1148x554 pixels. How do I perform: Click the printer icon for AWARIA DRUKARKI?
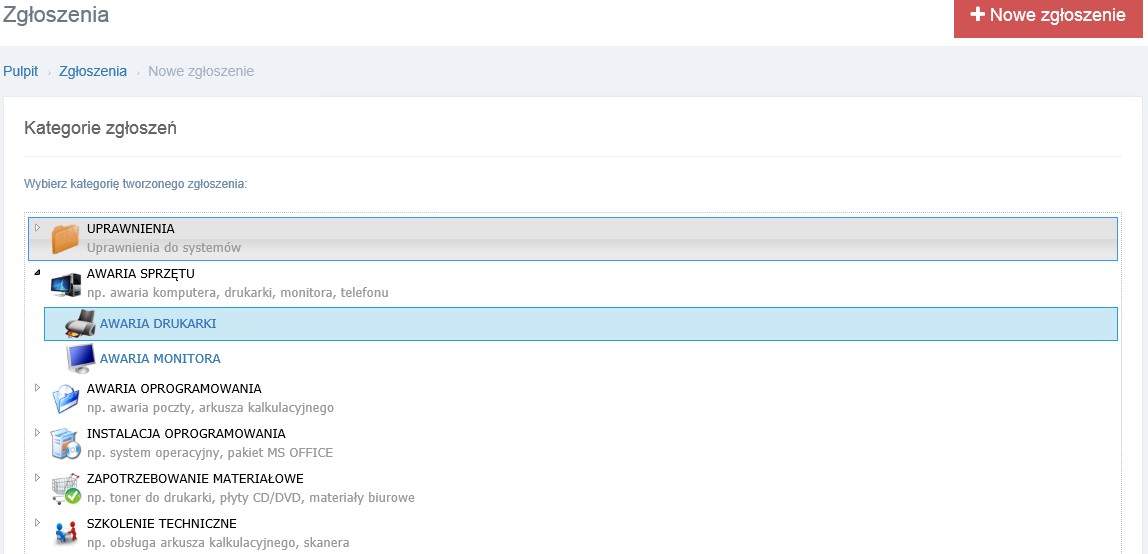80,323
